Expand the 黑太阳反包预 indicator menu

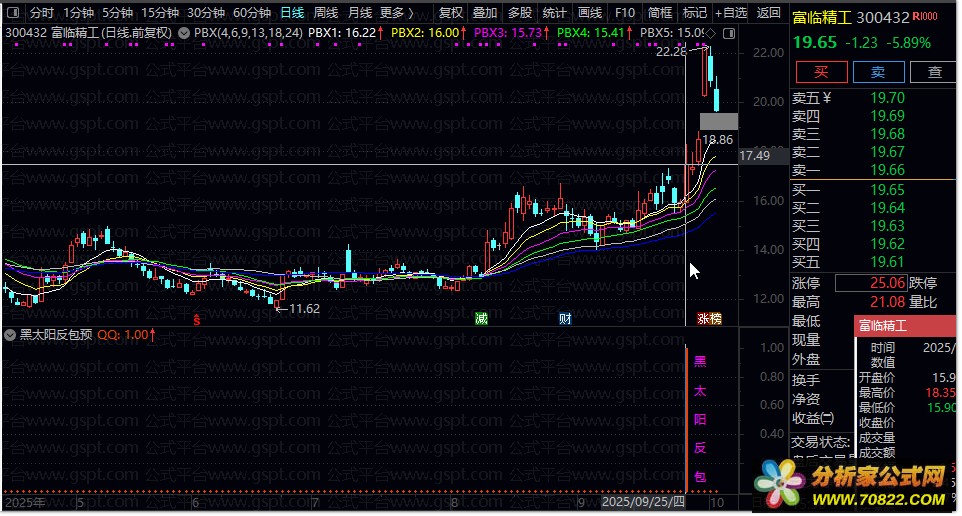12,336
